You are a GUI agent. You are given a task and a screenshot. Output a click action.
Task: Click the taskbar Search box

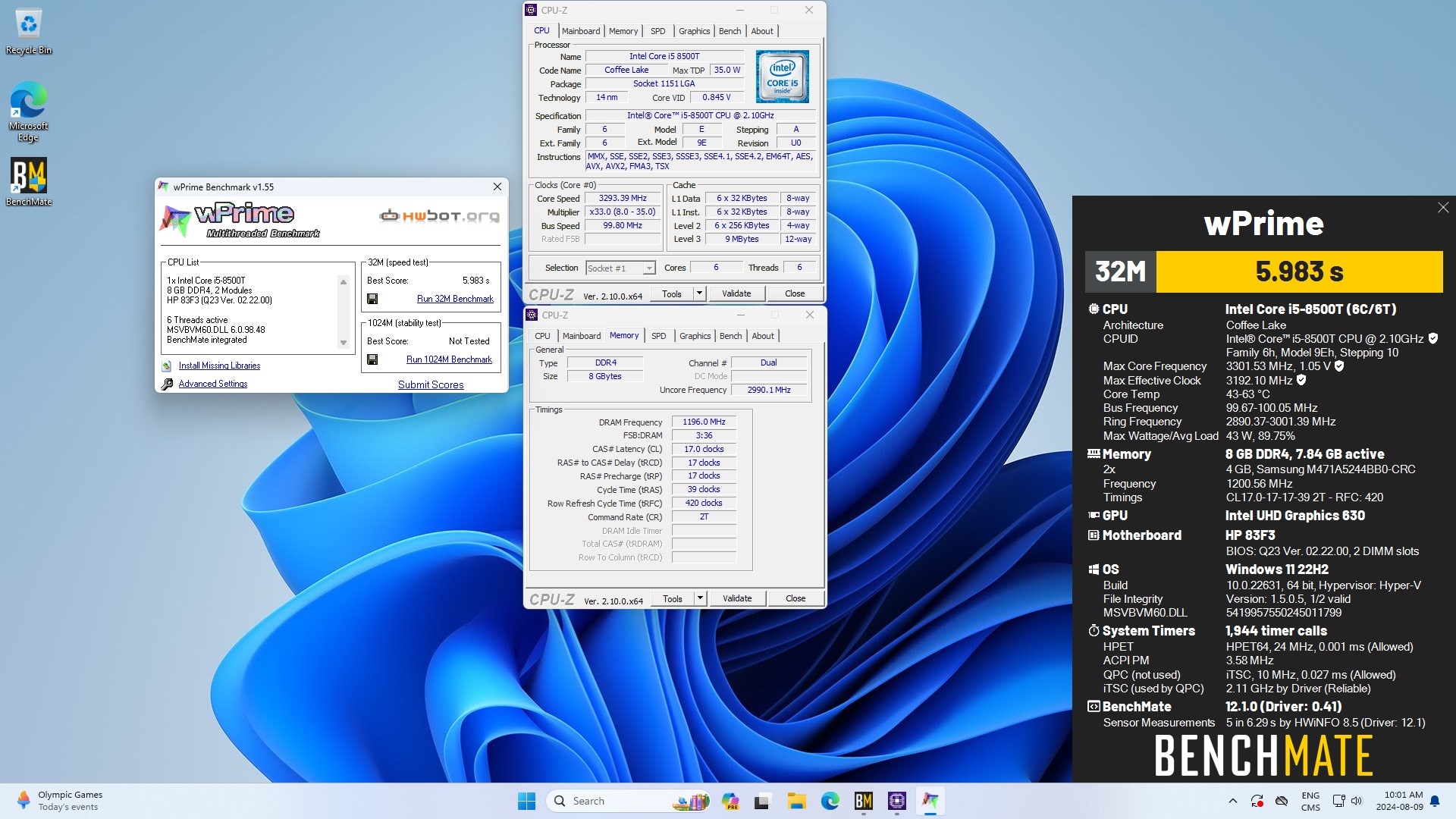click(629, 801)
